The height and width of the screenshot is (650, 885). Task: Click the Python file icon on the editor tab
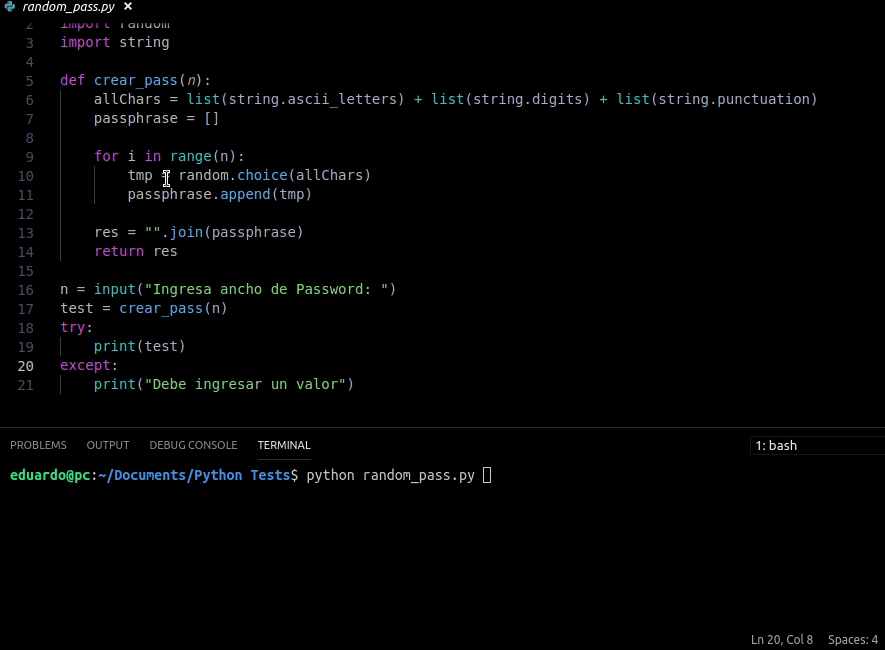tap(10, 6)
